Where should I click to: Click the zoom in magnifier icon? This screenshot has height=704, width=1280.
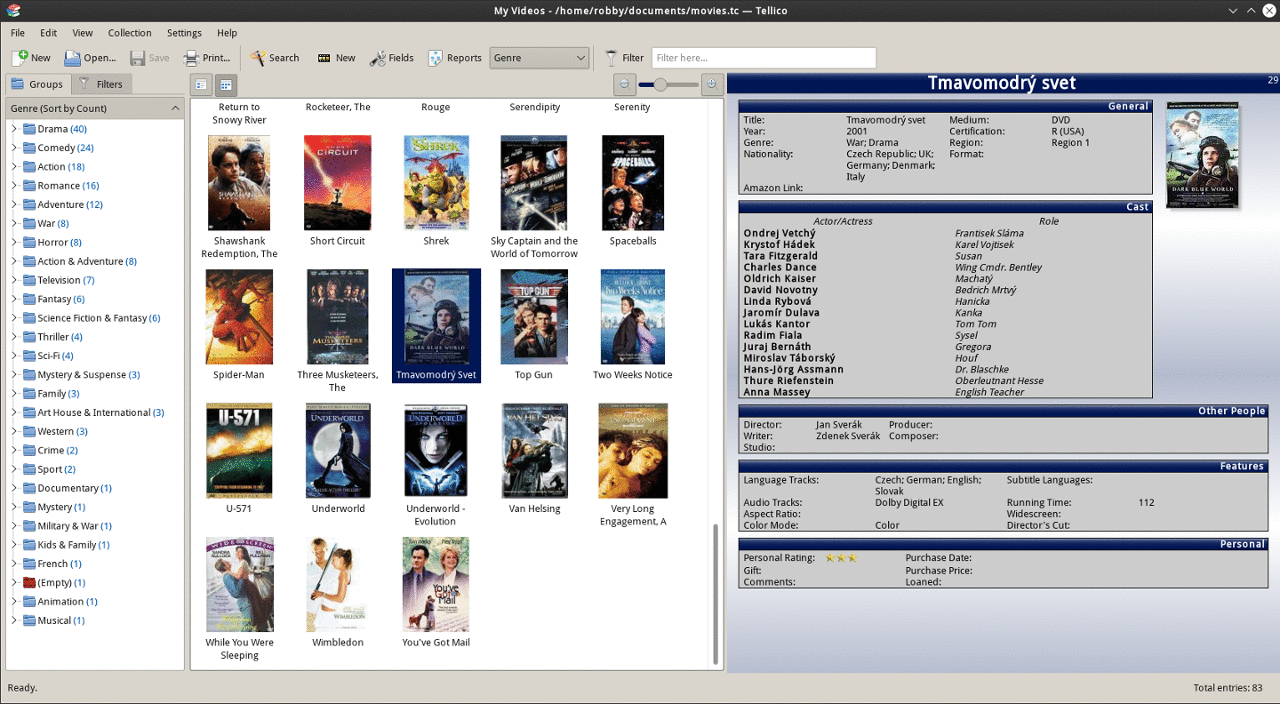click(x=711, y=85)
